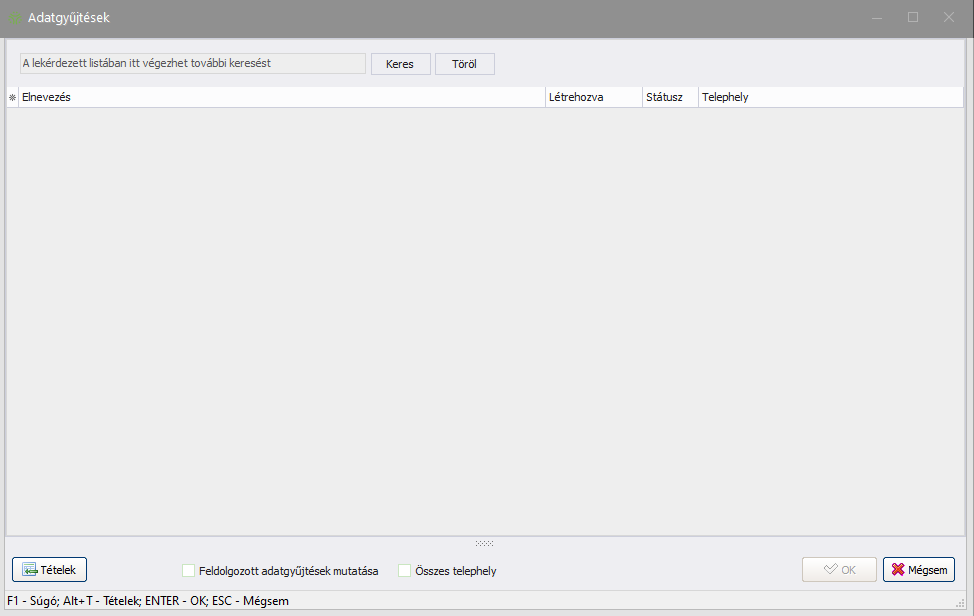The image size is (974, 616).
Task: Sort list by Státusz column header
Action: click(x=669, y=98)
